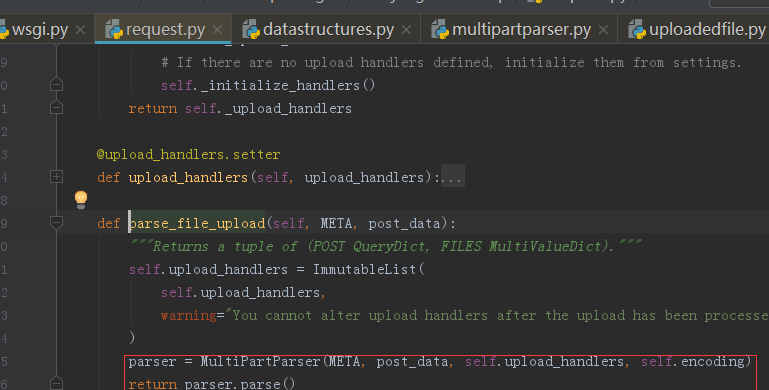Viewport: 769px width, 390px height.
Task: Close the wsgi.py tab
Action: click(x=80, y=30)
